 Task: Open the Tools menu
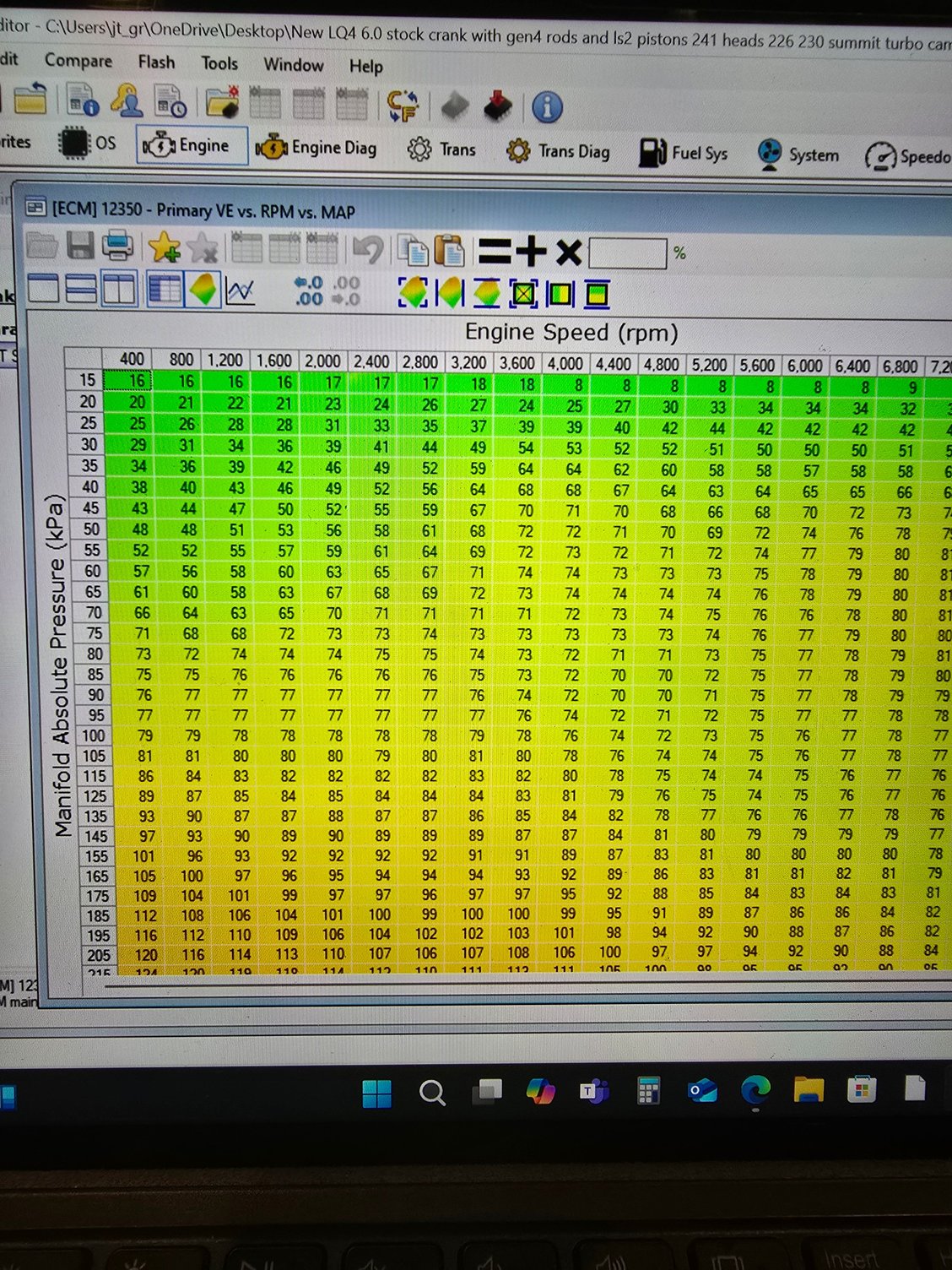point(219,63)
